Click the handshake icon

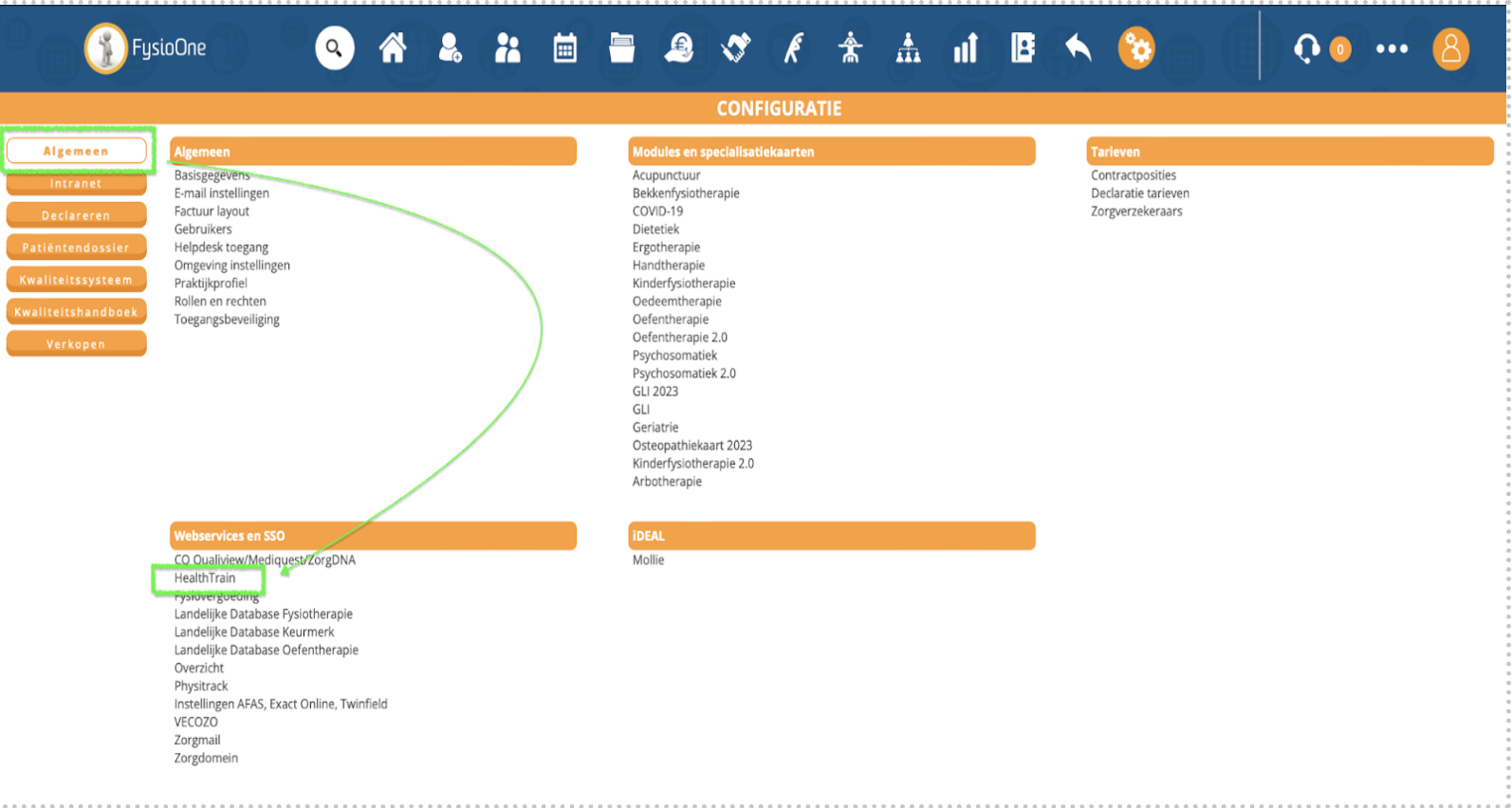[736, 48]
